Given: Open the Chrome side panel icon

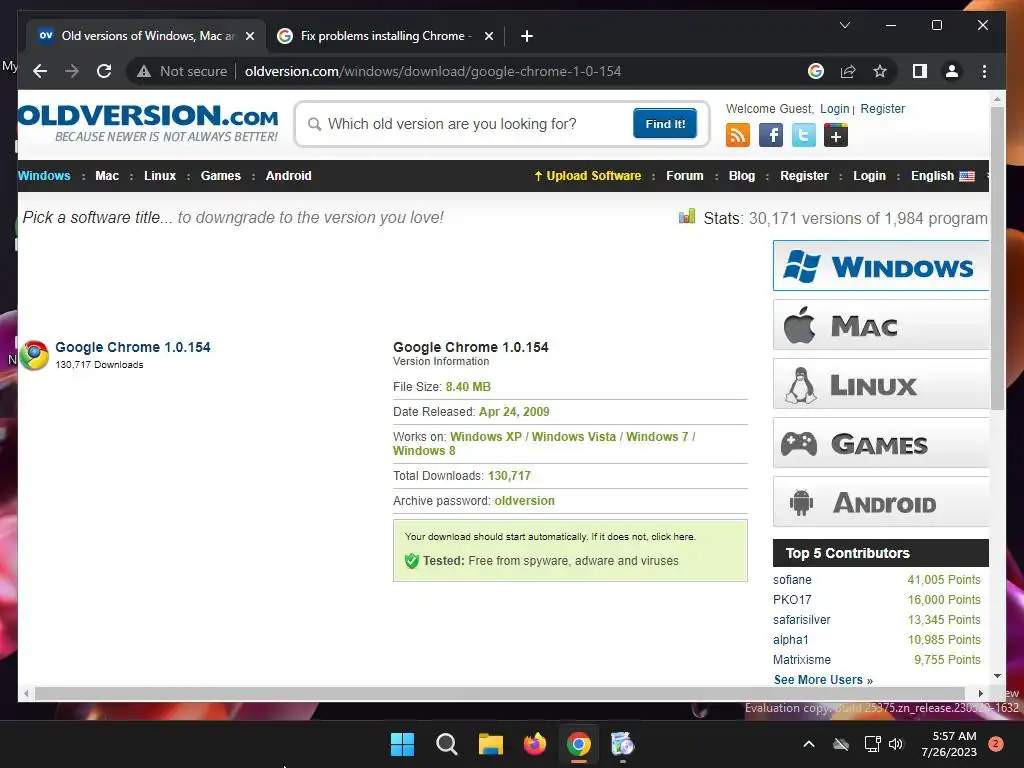Looking at the screenshot, I should pyautogui.click(x=920, y=71).
